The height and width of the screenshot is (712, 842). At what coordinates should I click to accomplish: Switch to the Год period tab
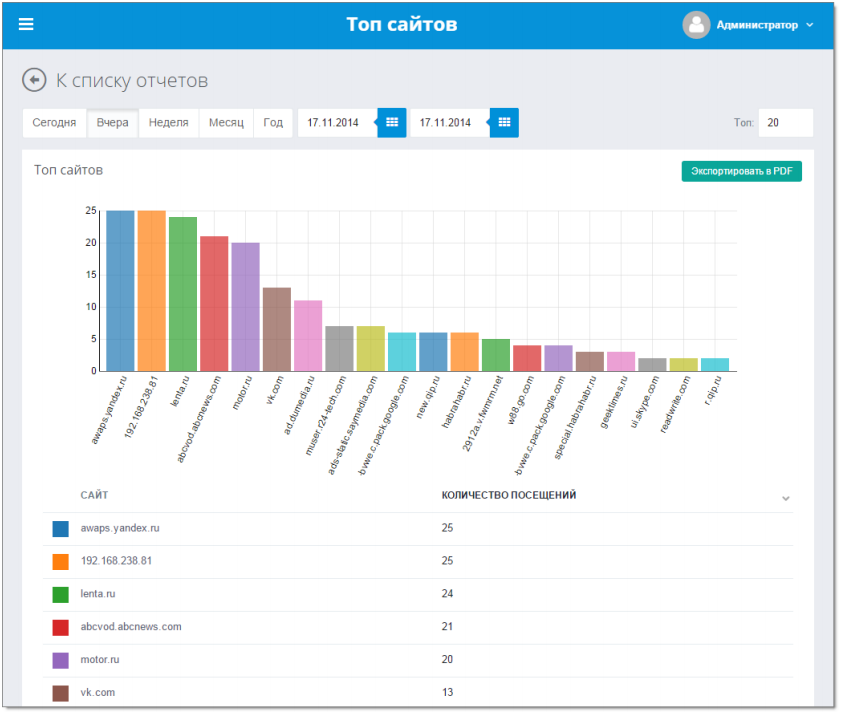[x=273, y=122]
